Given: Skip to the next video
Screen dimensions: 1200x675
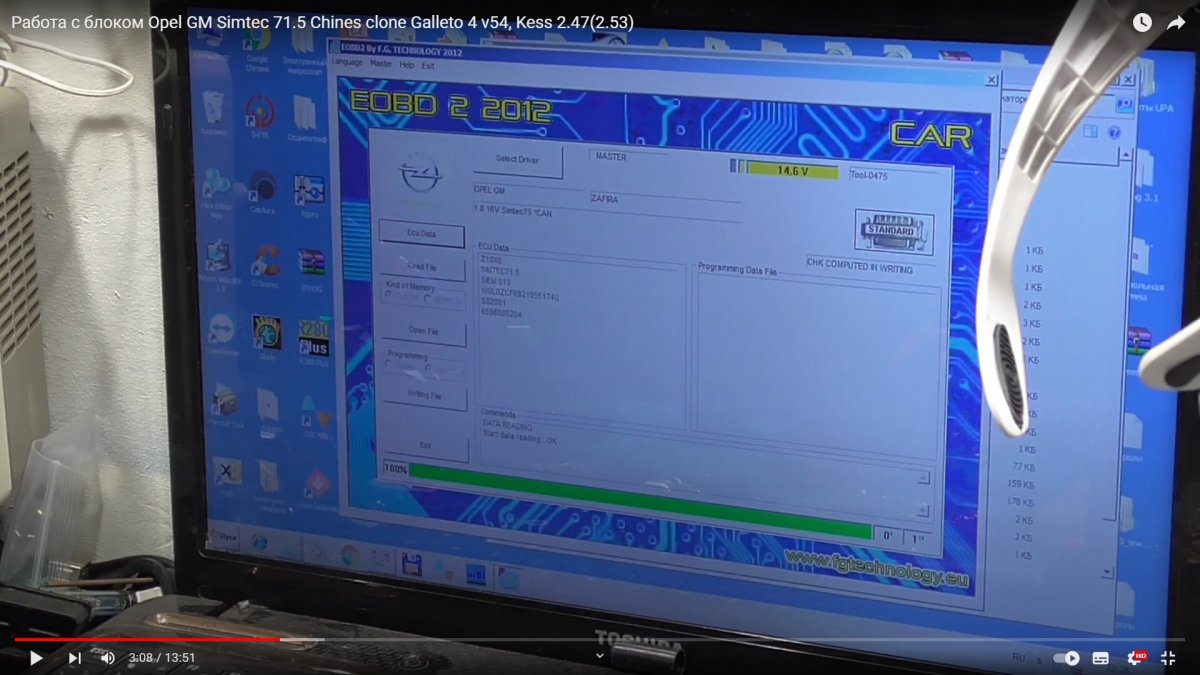Looking at the screenshot, I should [75, 658].
